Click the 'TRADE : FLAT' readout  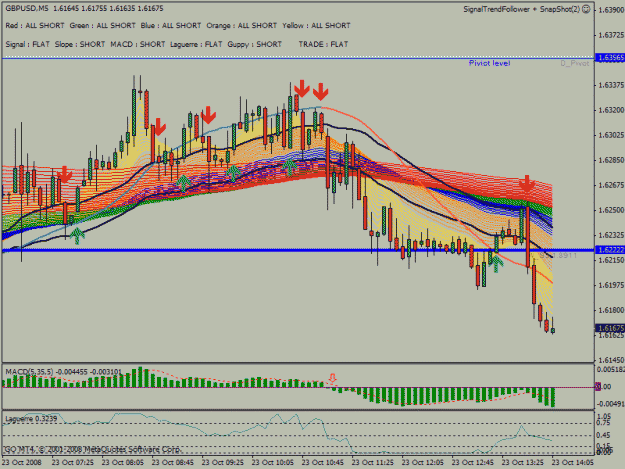(323, 44)
